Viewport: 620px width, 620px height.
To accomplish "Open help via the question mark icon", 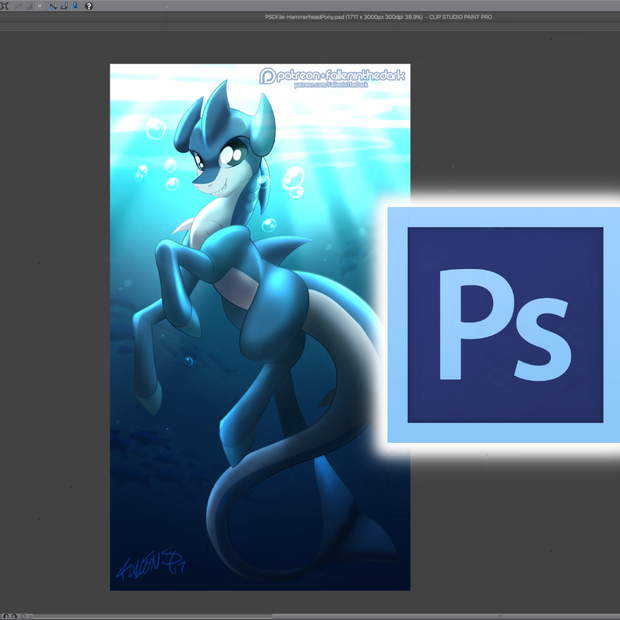I will [89, 6].
